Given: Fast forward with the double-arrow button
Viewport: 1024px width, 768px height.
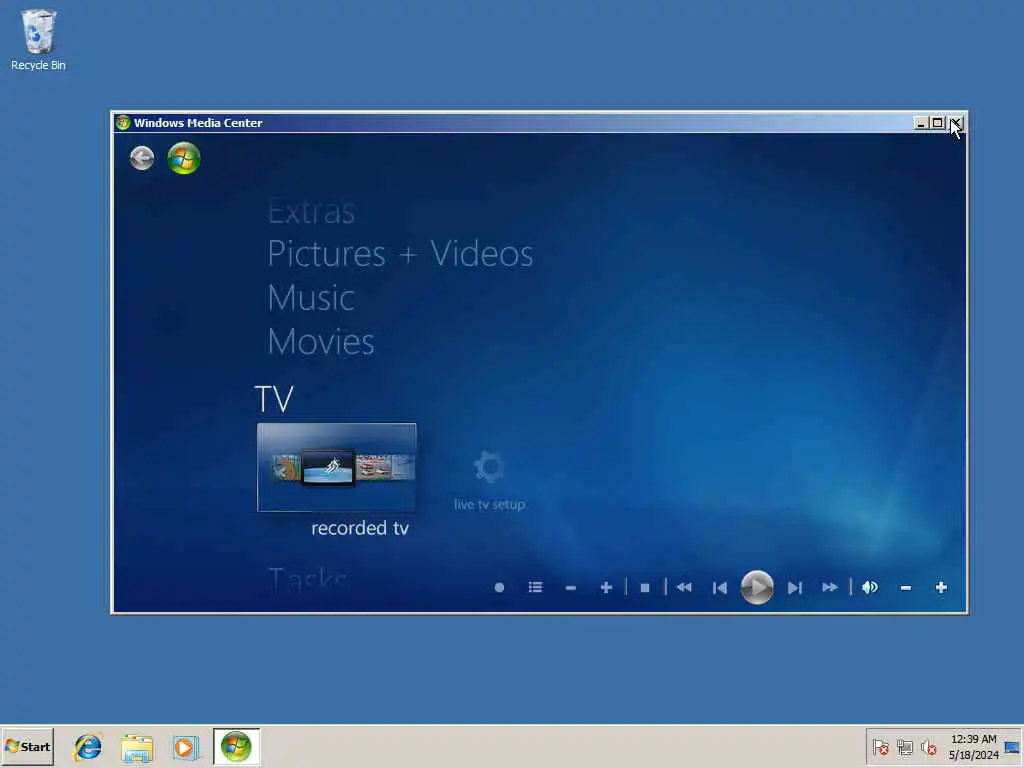Looking at the screenshot, I should 830,588.
